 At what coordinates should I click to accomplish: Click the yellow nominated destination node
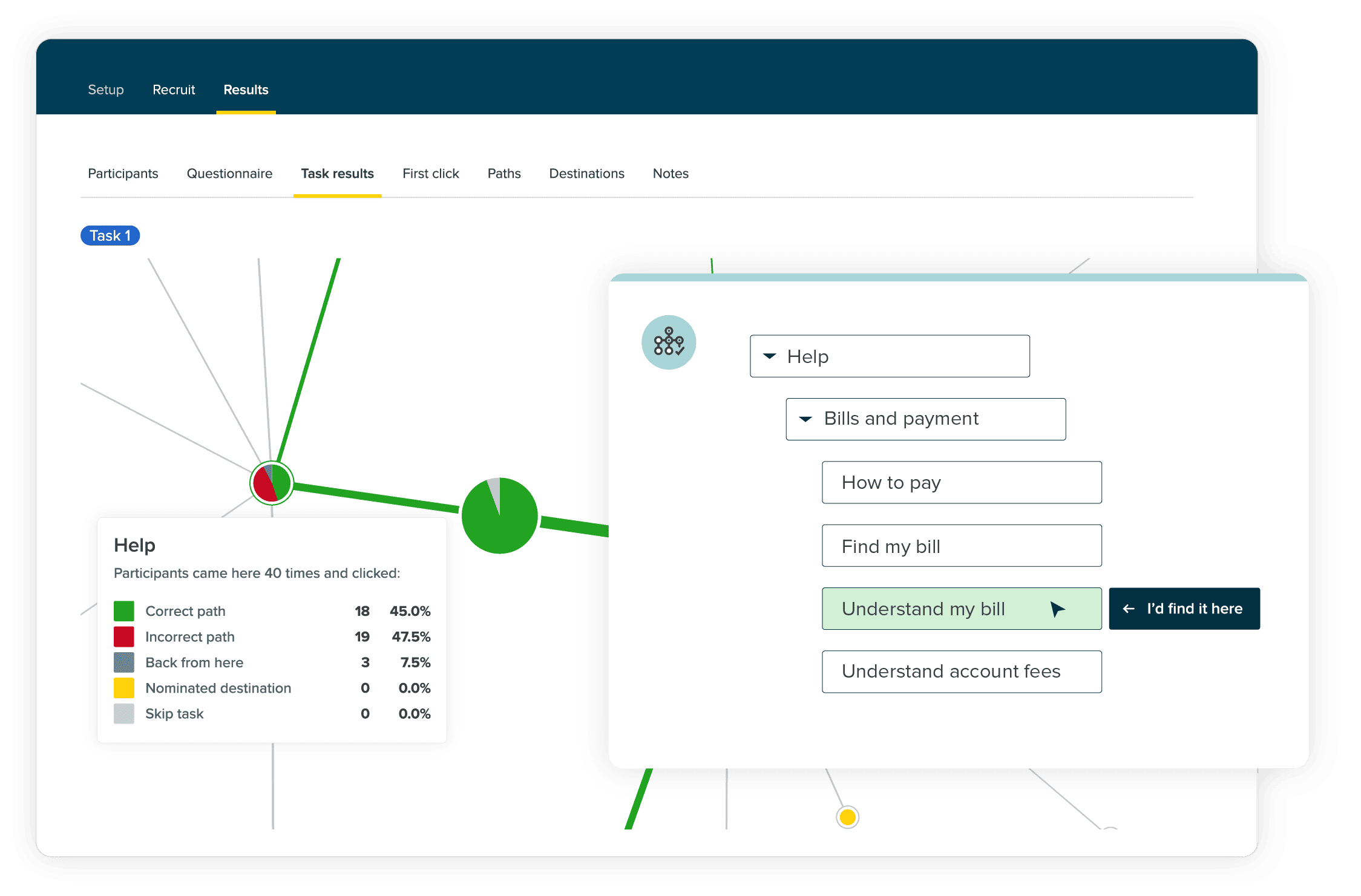click(847, 817)
